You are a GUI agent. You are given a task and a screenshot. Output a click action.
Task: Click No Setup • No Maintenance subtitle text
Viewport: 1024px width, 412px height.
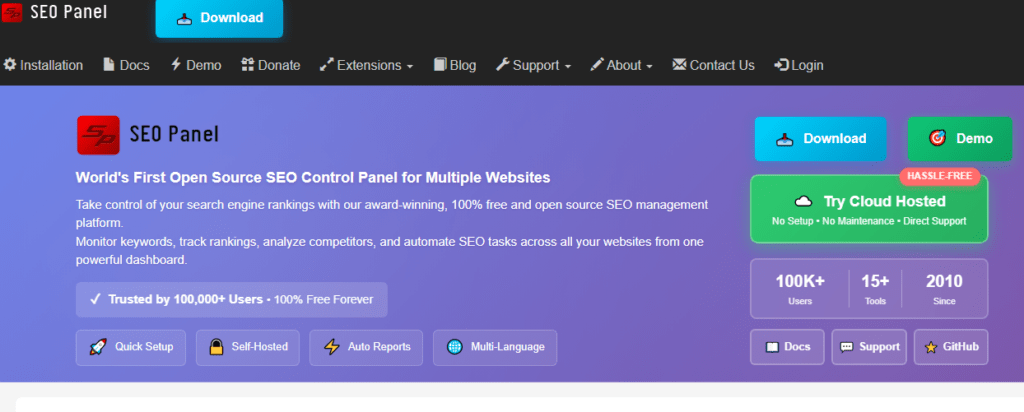tap(869, 221)
